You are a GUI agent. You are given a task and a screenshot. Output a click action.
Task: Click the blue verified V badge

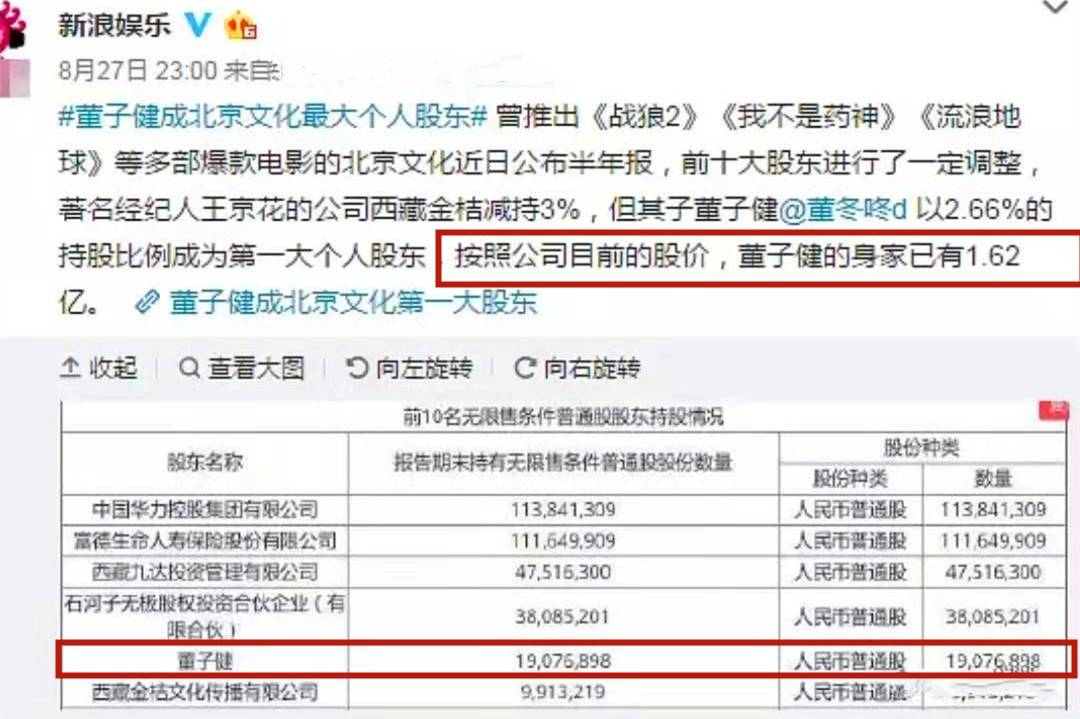pos(198,25)
